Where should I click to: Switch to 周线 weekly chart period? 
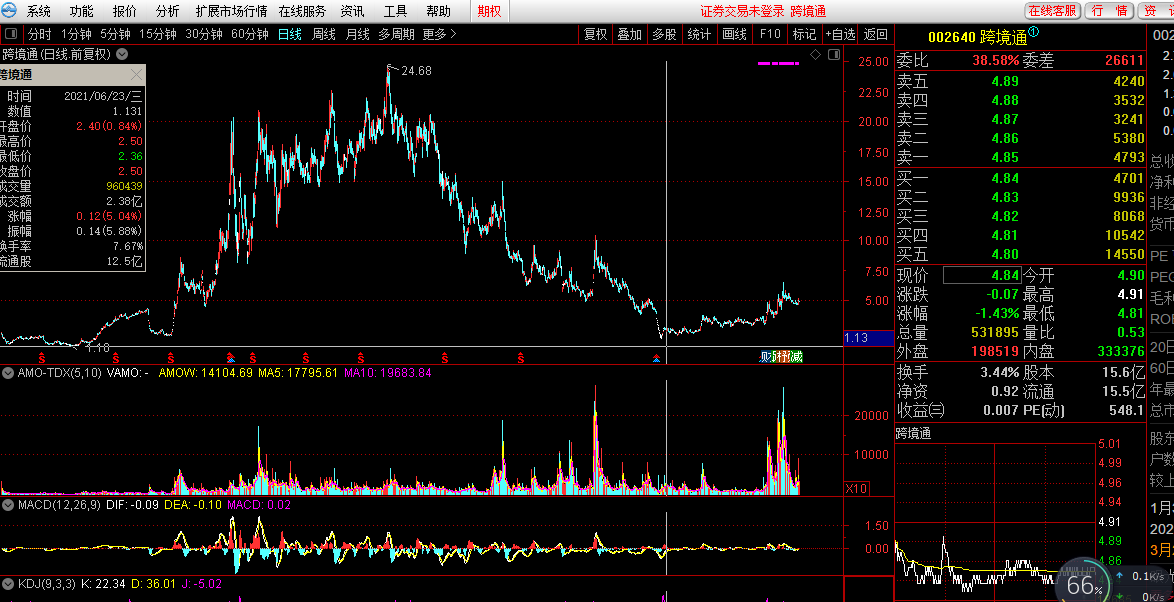[x=324, y=34]
